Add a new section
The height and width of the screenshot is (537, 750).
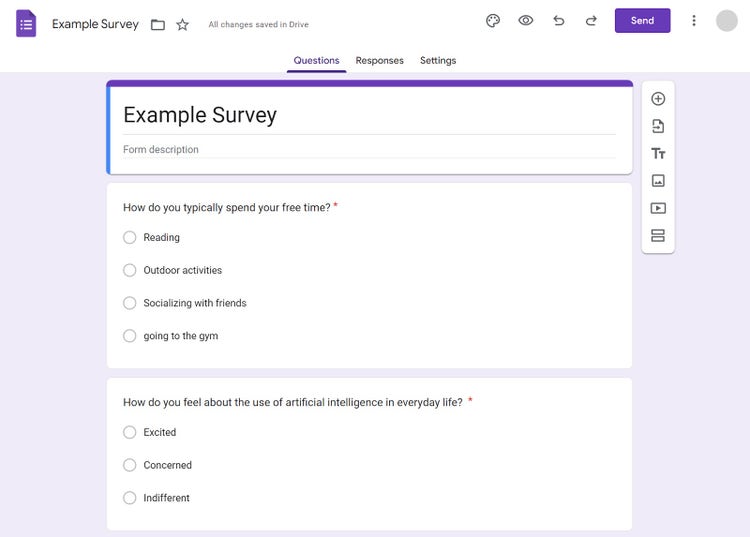(658, 235)
